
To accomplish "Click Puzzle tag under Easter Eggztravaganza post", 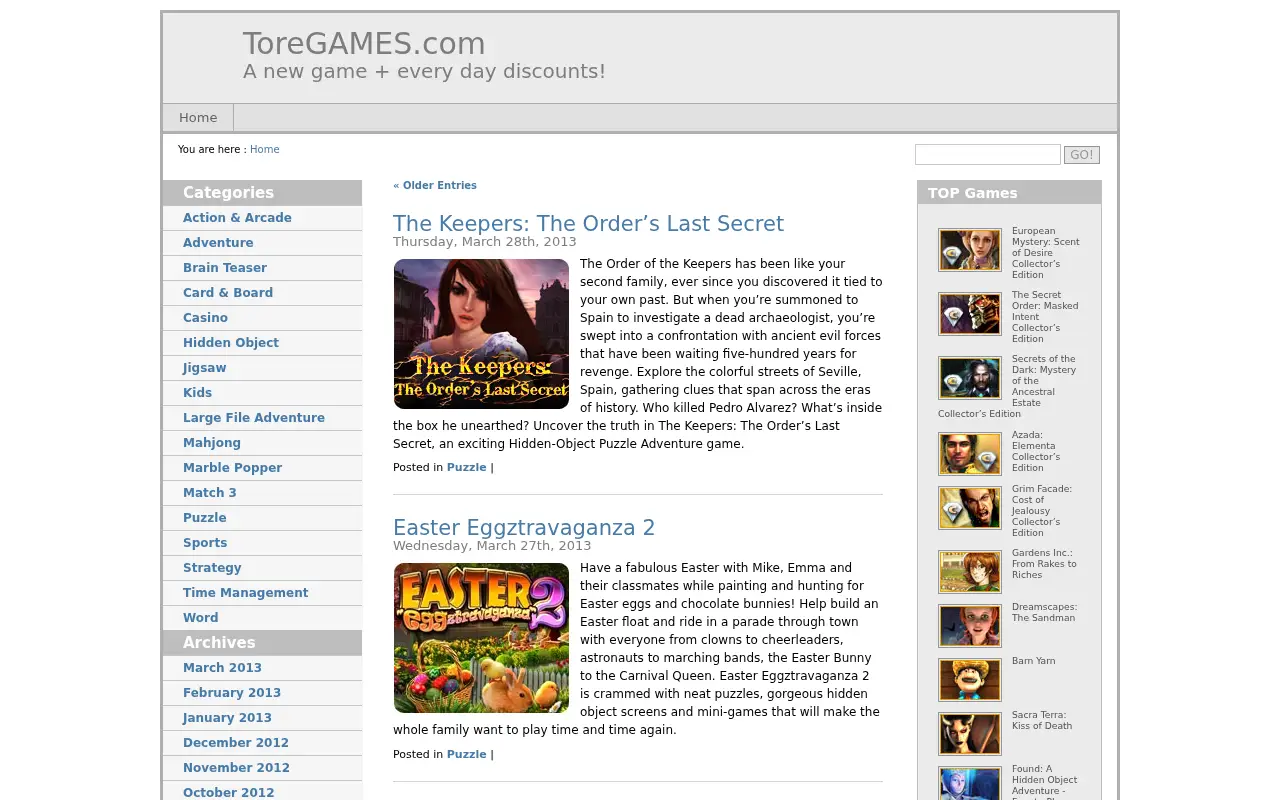I will (467, 754).
